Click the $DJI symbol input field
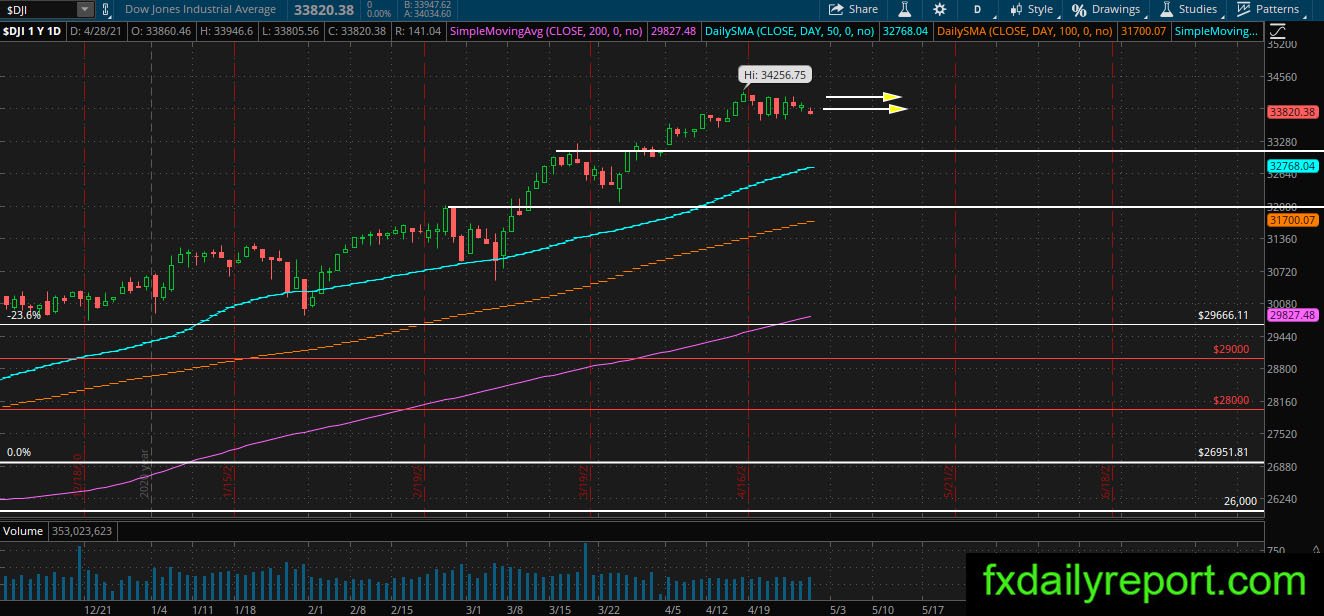The image size is (1324, 616). (38, 9)
